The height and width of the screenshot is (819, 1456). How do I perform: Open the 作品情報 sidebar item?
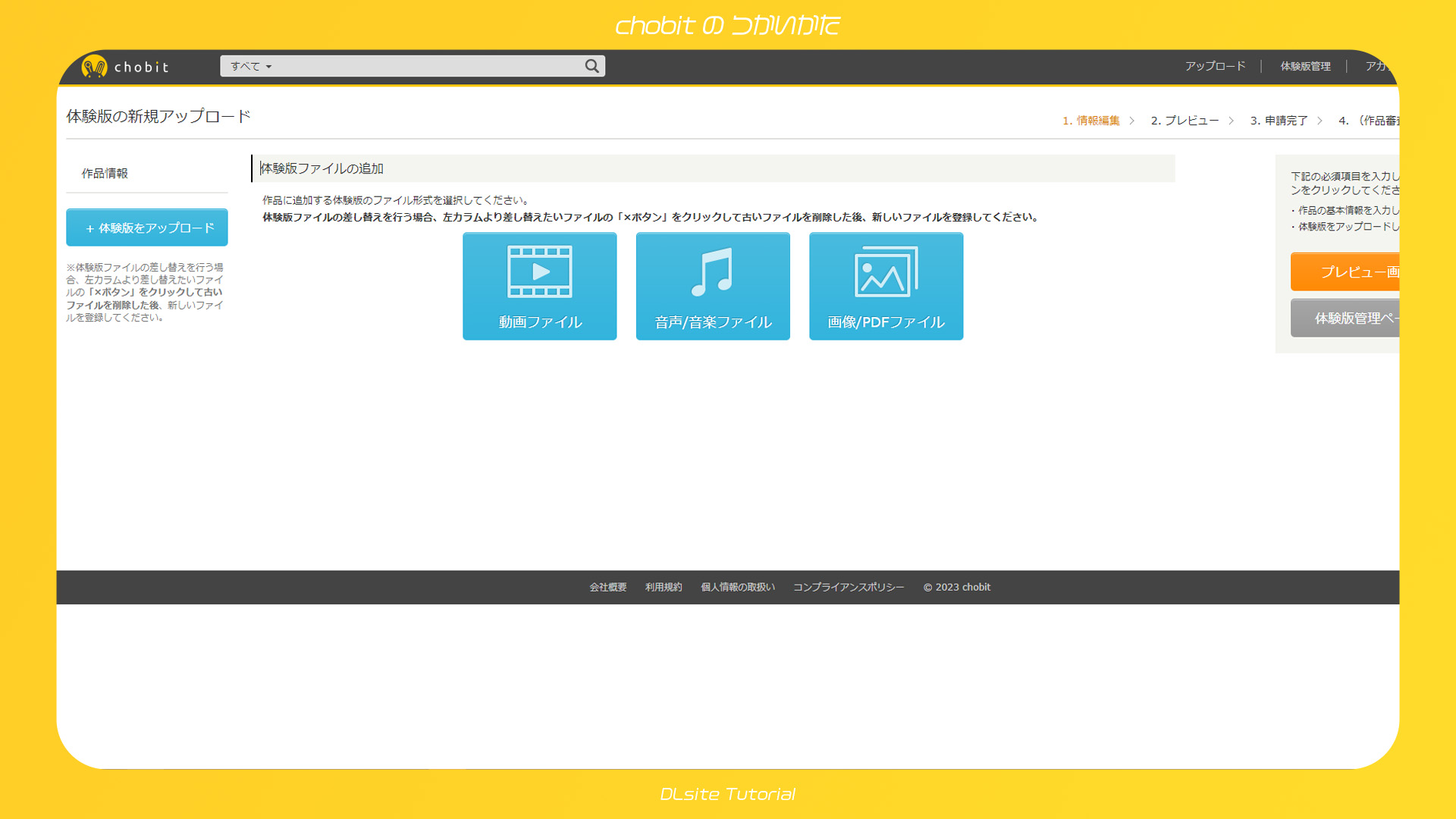tap(105, 174)
